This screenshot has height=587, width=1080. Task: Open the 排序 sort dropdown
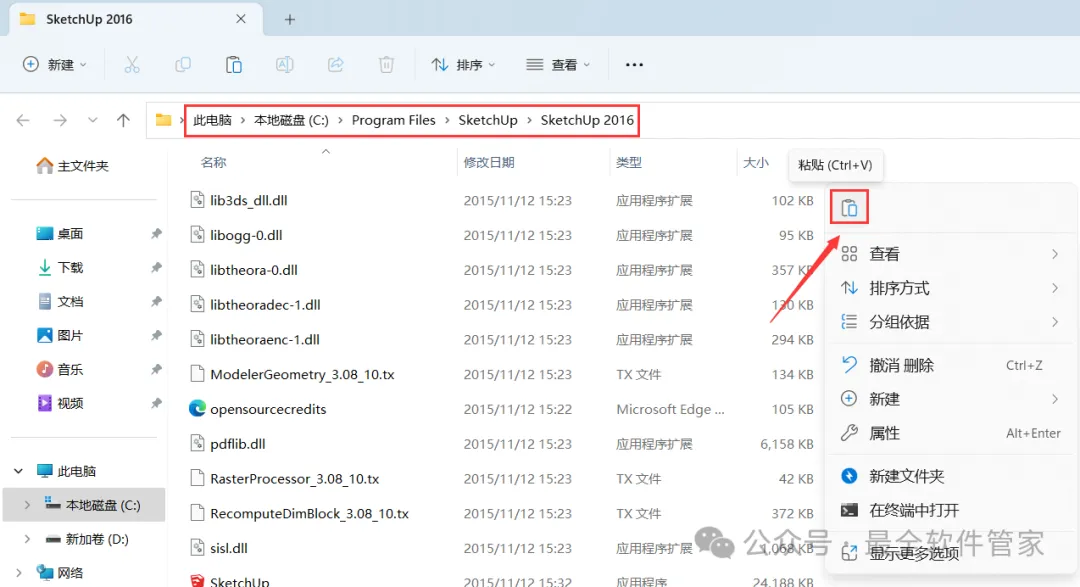tap(464, 65)
